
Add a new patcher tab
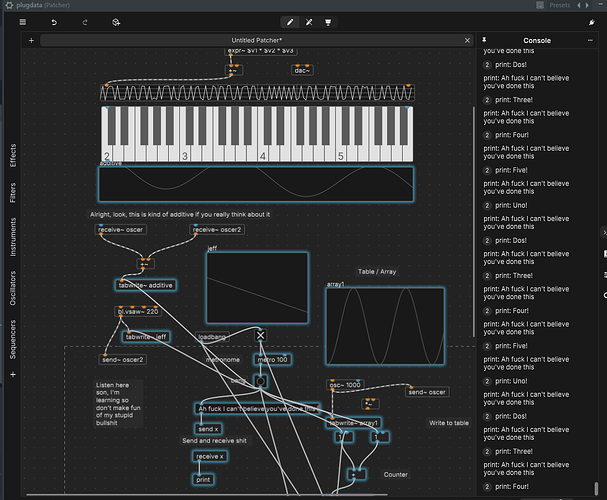(x=31, y=40)
